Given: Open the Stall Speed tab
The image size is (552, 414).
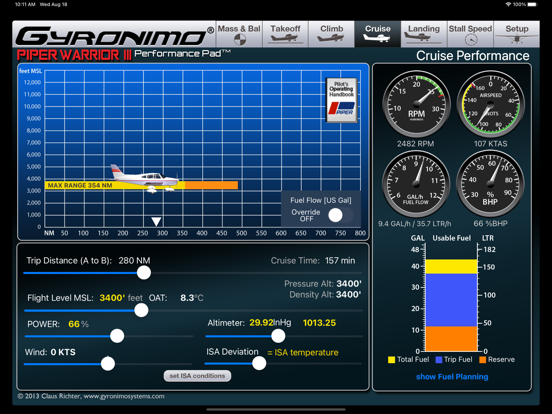Looking at the screenshot, I should tap(470, 34).
